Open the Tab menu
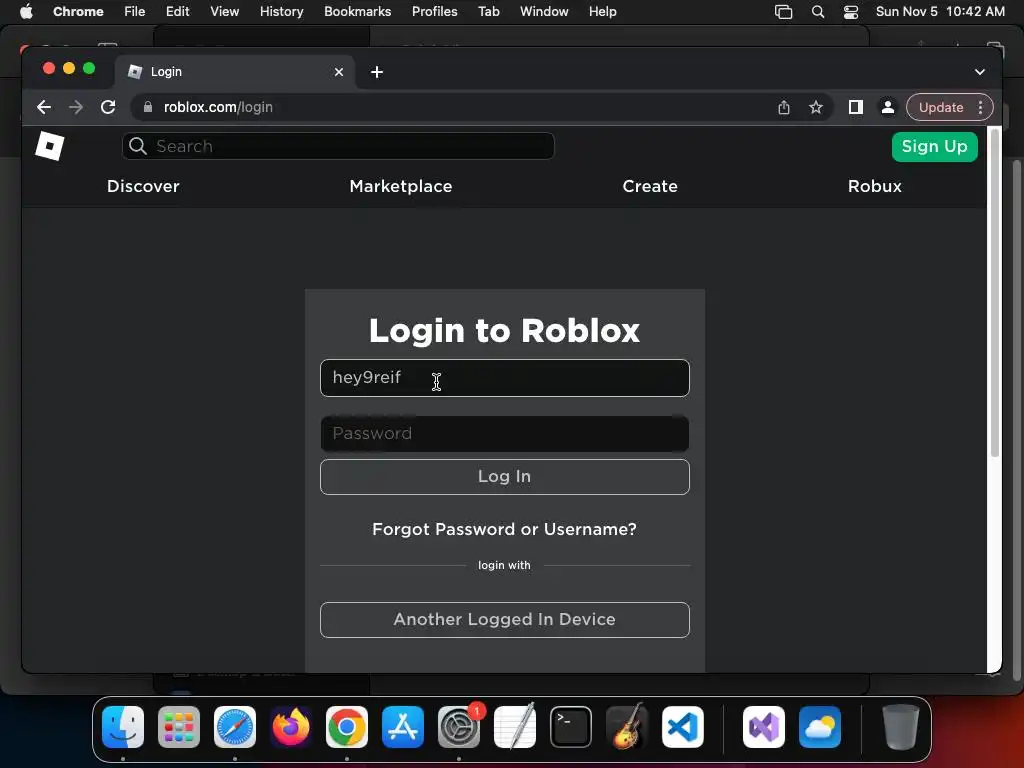Viewport: 1024px width, 768px height. point(488,12)
